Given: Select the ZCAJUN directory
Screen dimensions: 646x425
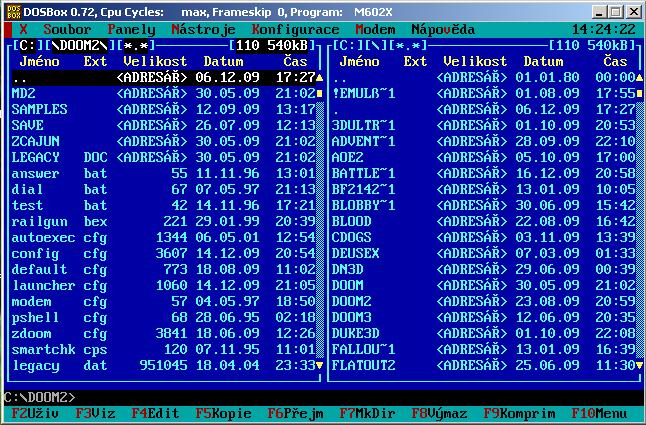Looking at the screenshot, I should tap(164, 141).
